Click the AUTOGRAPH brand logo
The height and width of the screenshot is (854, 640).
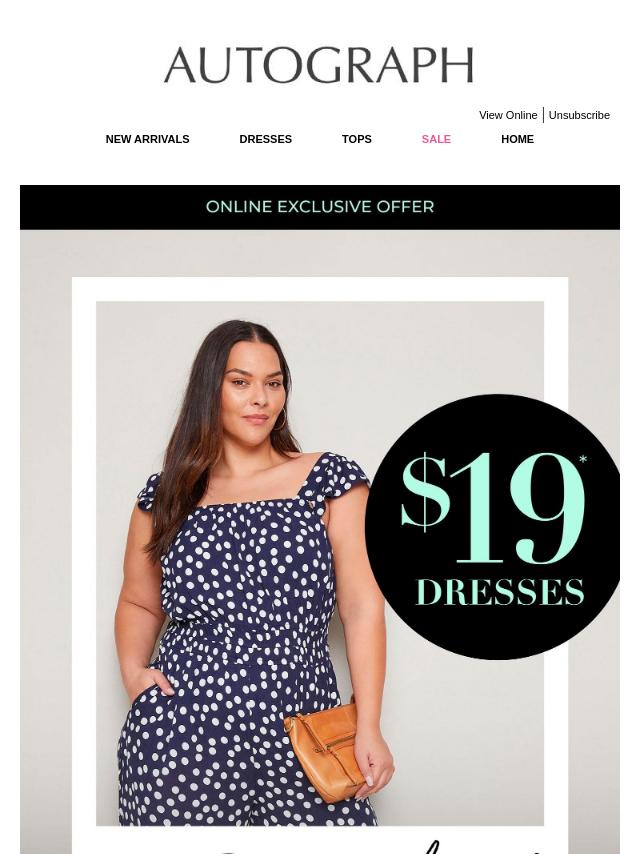(319, 65)
